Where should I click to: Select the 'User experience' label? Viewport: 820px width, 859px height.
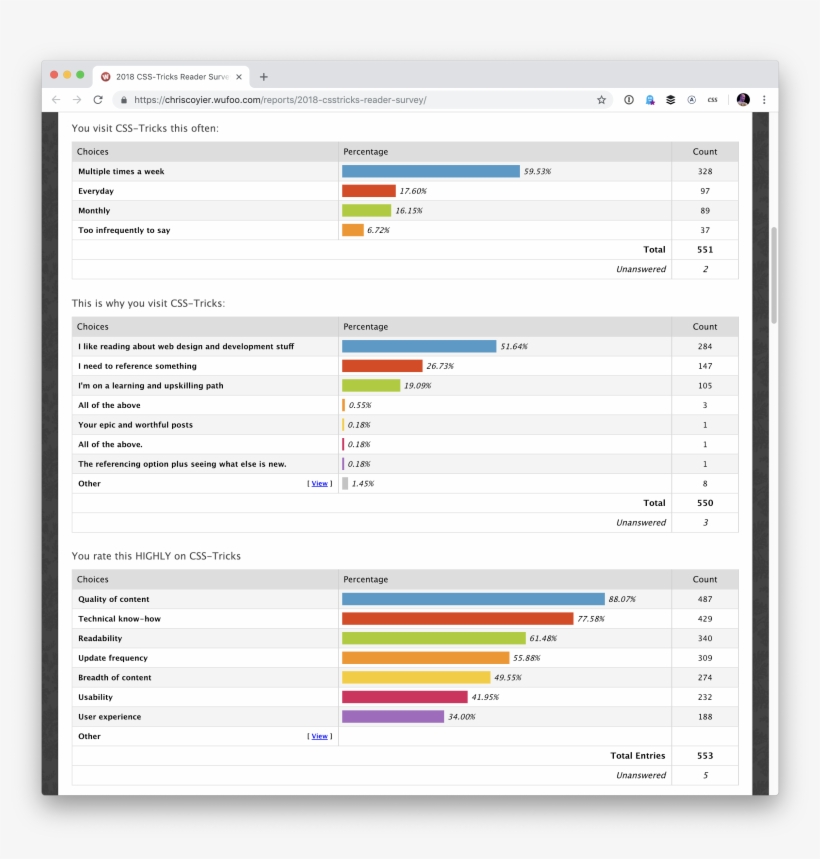pyautogui.click(x=110, y=717)
